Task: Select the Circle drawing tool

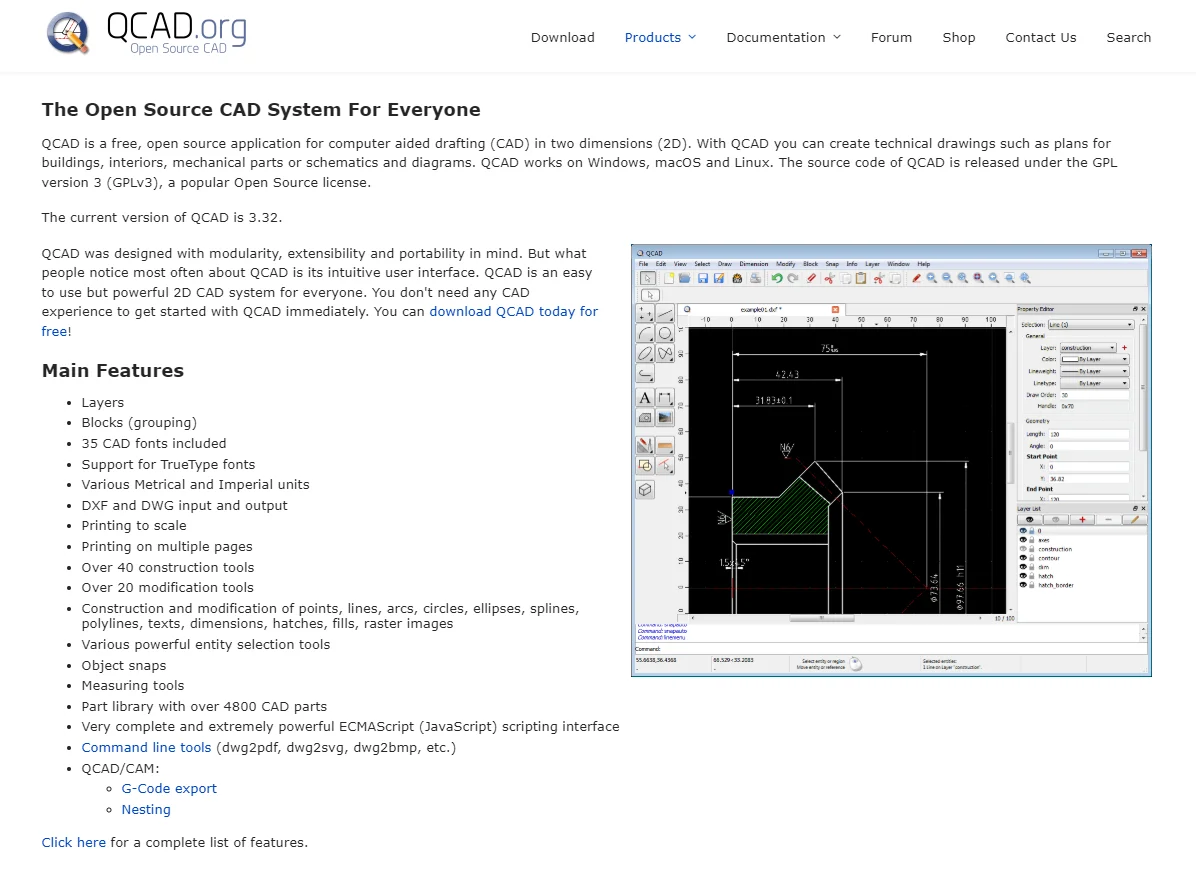Action: (x=665, y=333)
